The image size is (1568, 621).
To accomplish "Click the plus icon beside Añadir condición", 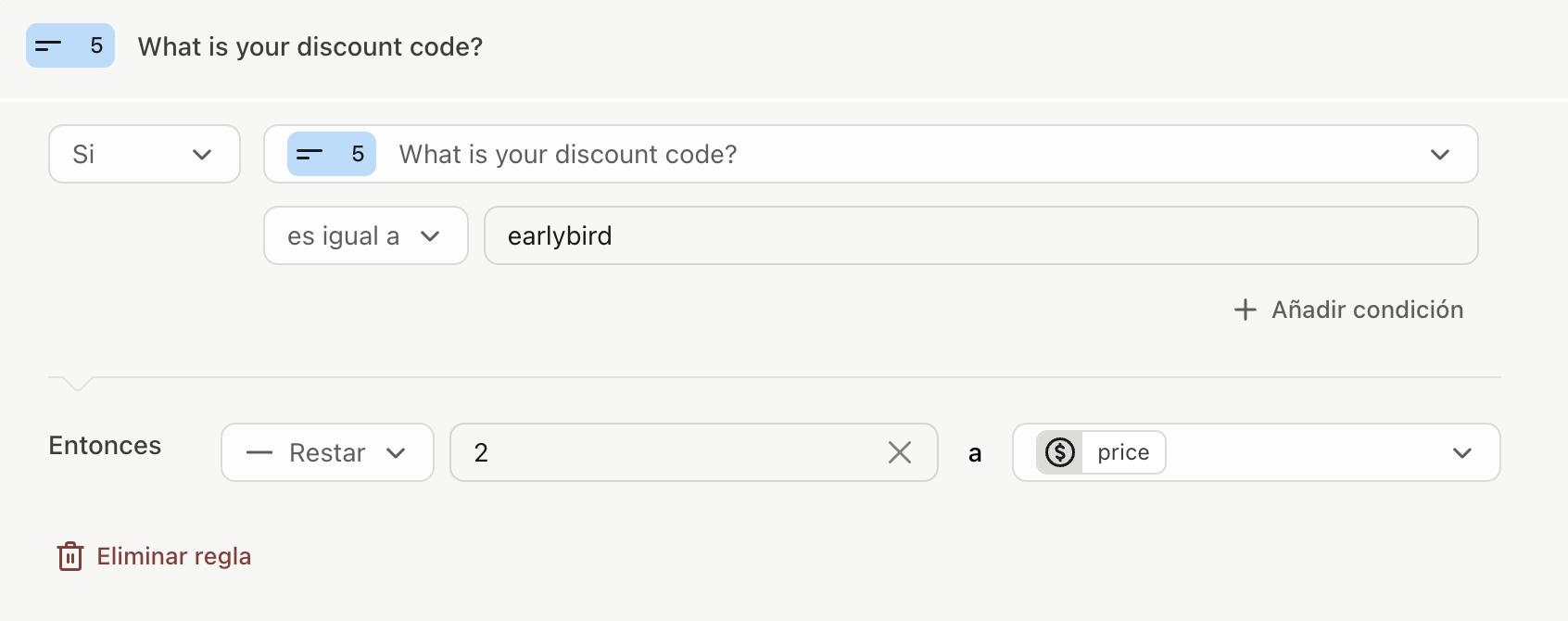I will [1245, 310].
